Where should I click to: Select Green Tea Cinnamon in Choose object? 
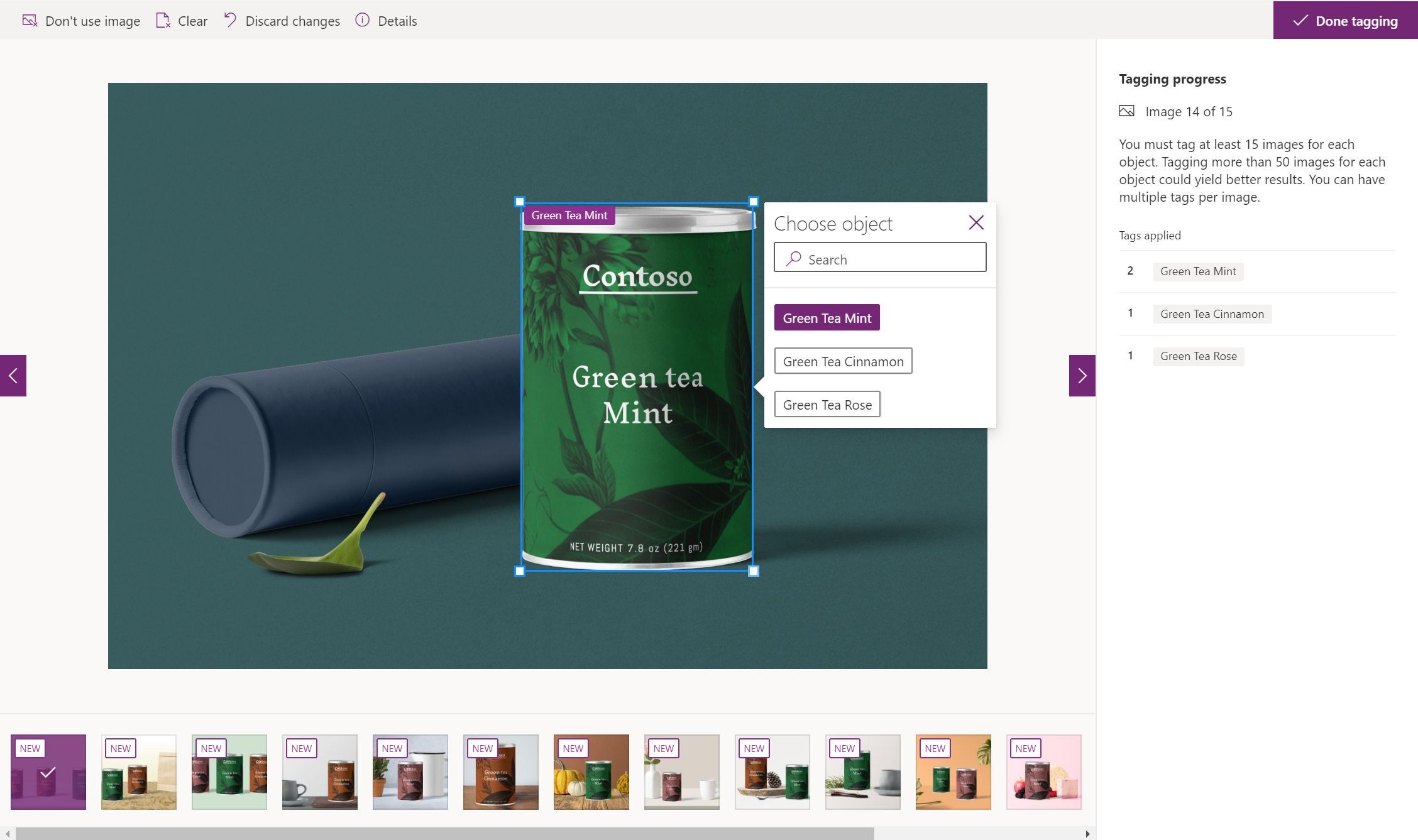(843, 361)
